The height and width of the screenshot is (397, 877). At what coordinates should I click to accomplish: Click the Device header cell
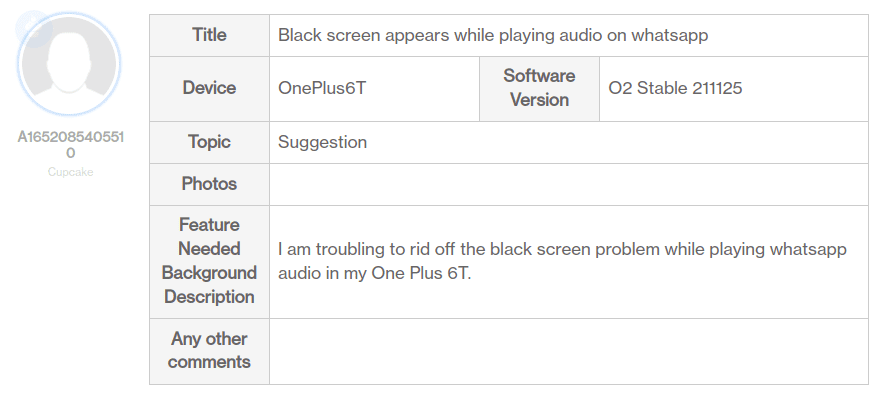pyautogui.click(x=209, y=88)
